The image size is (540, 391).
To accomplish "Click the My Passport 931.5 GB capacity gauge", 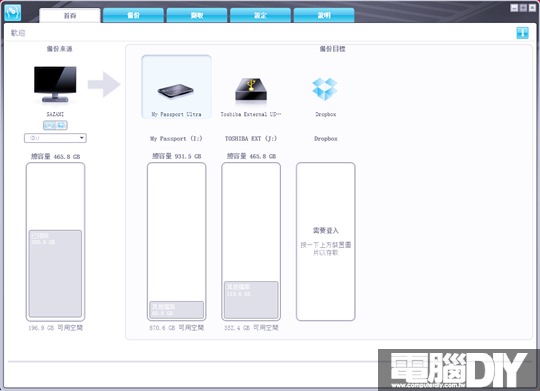I will (177, 241).
